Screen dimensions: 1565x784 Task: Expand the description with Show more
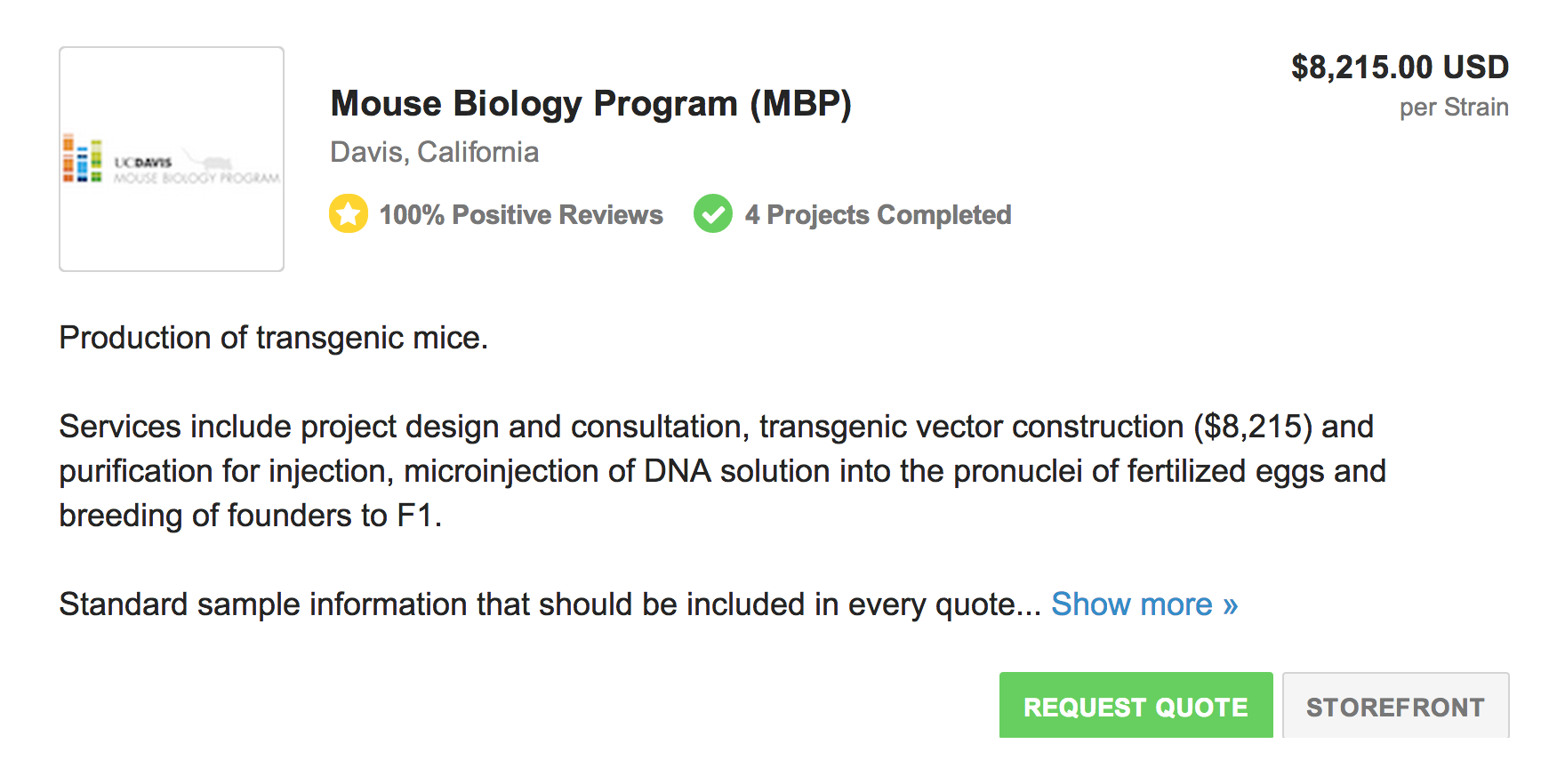click(x=1144, y=604)
